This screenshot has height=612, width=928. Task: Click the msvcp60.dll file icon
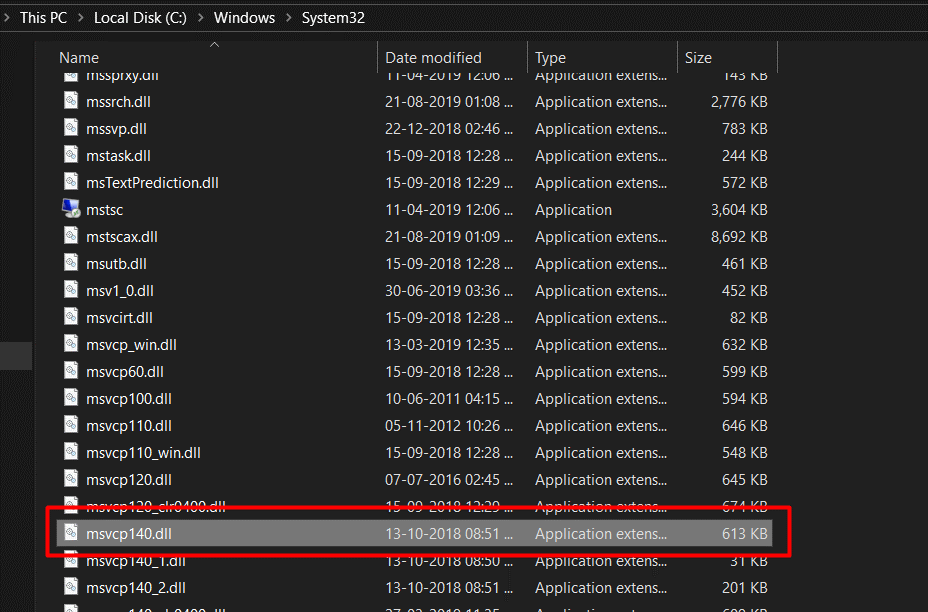coord(71,371)
